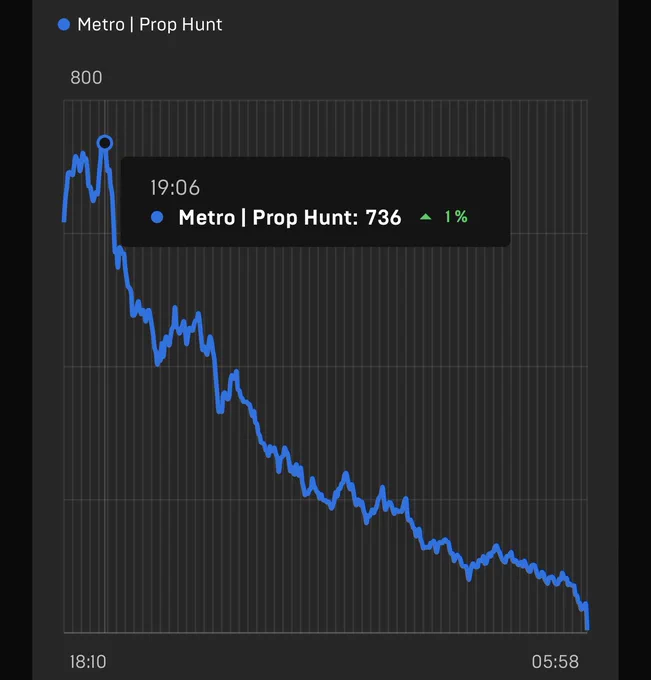Screen dimensions: 651x680
Task: Toggle the Metro | Prop Hunt legend label
Action: tap(150, 25)
